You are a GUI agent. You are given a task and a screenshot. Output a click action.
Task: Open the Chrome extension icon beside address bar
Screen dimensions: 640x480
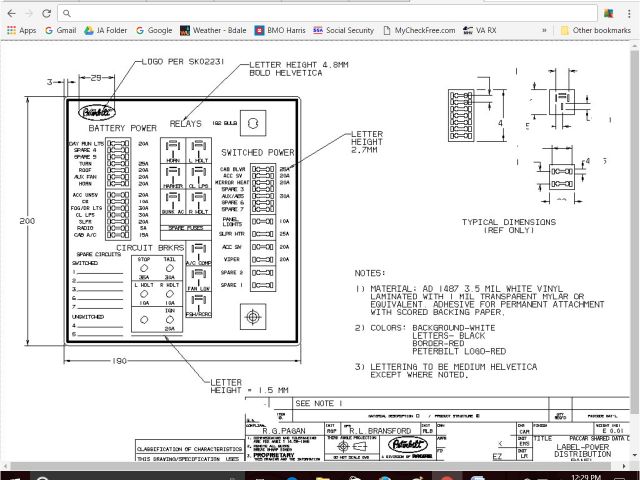pyautogui.click(x=610, y=13)
